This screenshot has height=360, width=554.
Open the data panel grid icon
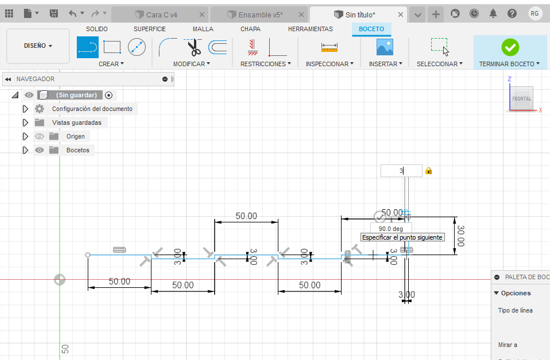pyautogui.click(x=9, y=14)
